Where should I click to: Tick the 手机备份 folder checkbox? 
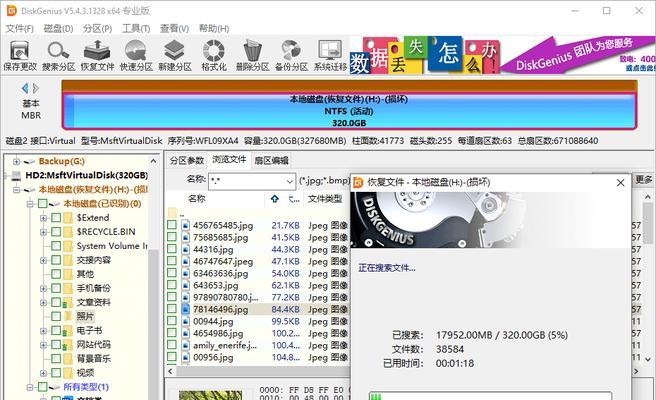tap(56, 288)
